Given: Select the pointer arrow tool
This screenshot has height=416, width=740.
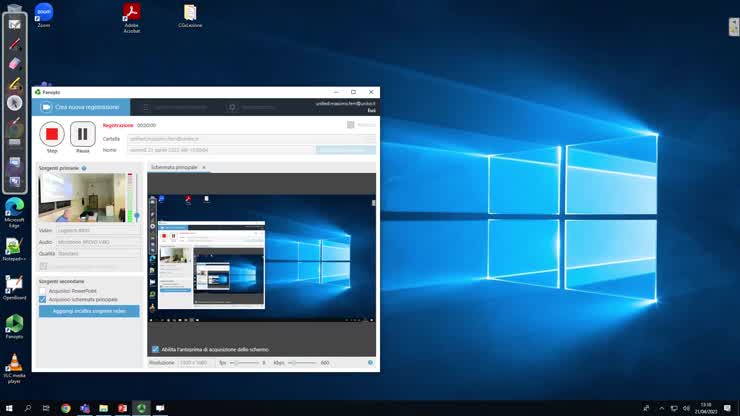Looking at the screenshot, I should coord(15,103).
